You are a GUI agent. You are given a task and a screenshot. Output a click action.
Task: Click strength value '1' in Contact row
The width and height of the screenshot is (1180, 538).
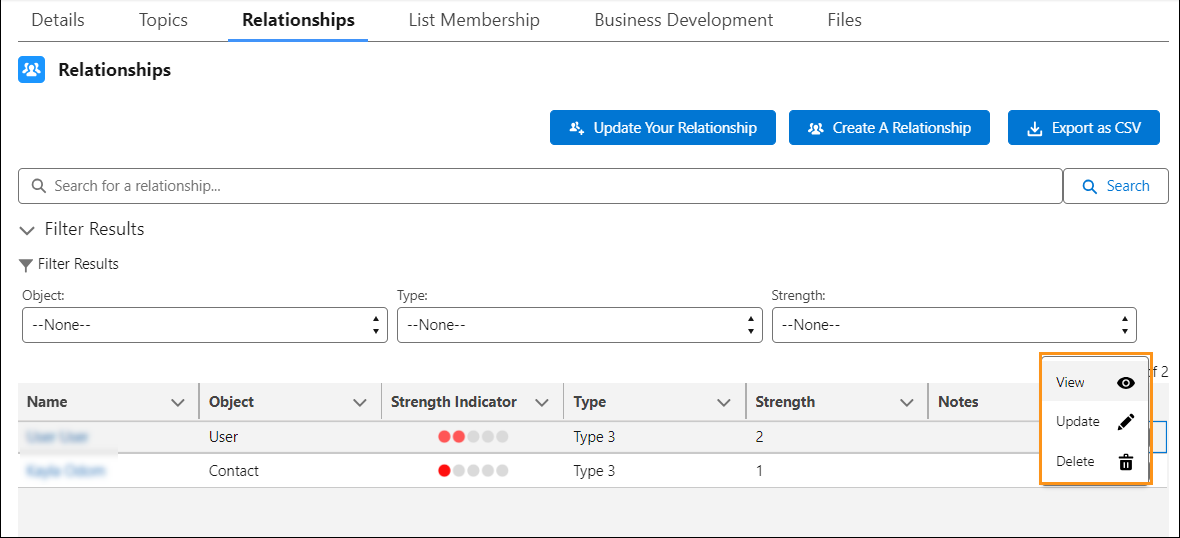click(x=760, y=471)
